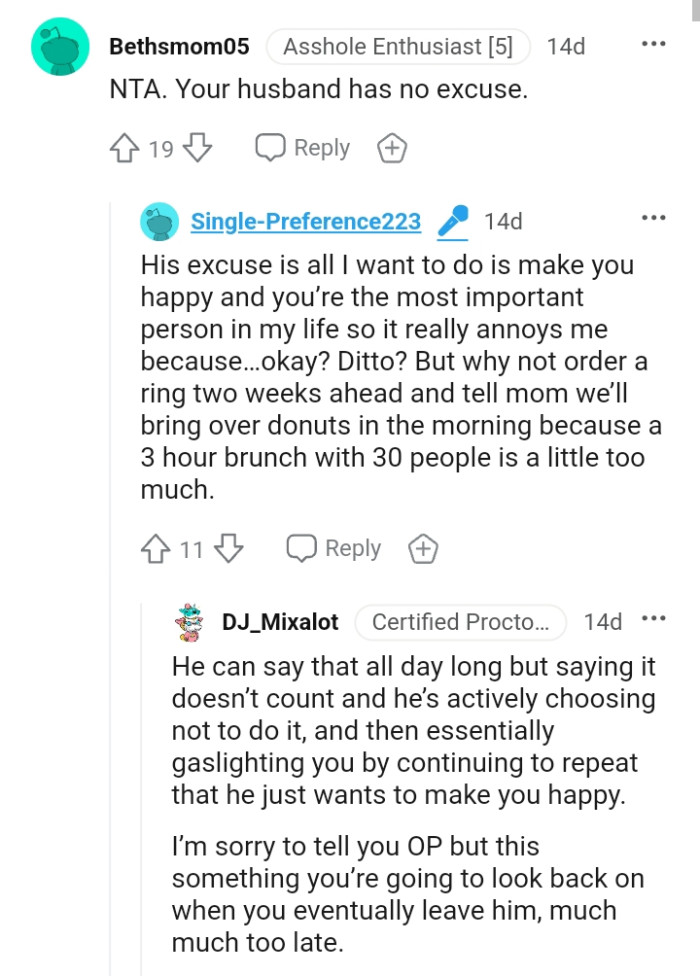The width and height of the screenshot is (700, 976).
Task: Open the overflow menu on DJ_Mixalot's comment
Action: click(655, 621)
